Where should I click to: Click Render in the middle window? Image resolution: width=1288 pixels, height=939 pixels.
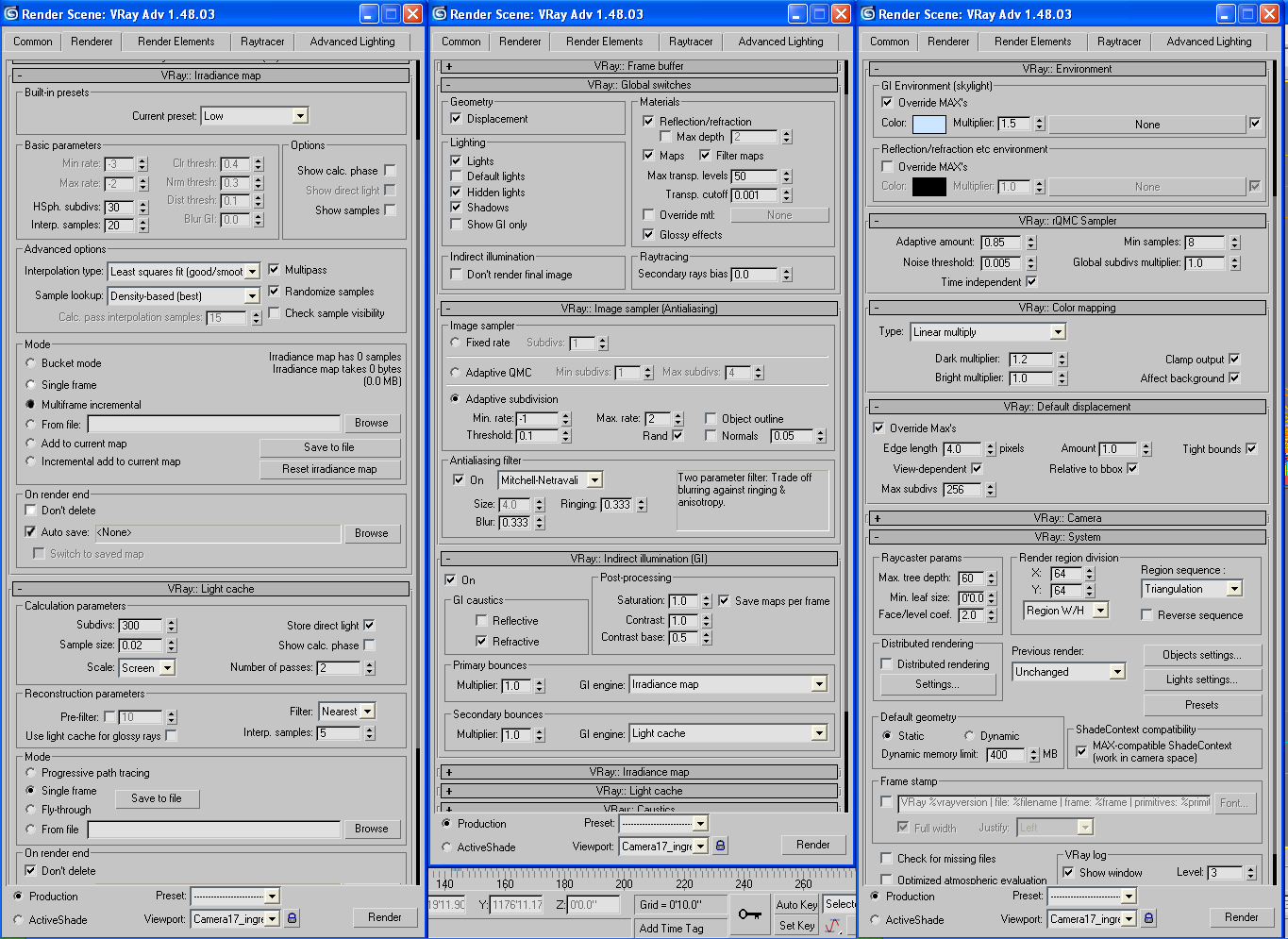813,845
